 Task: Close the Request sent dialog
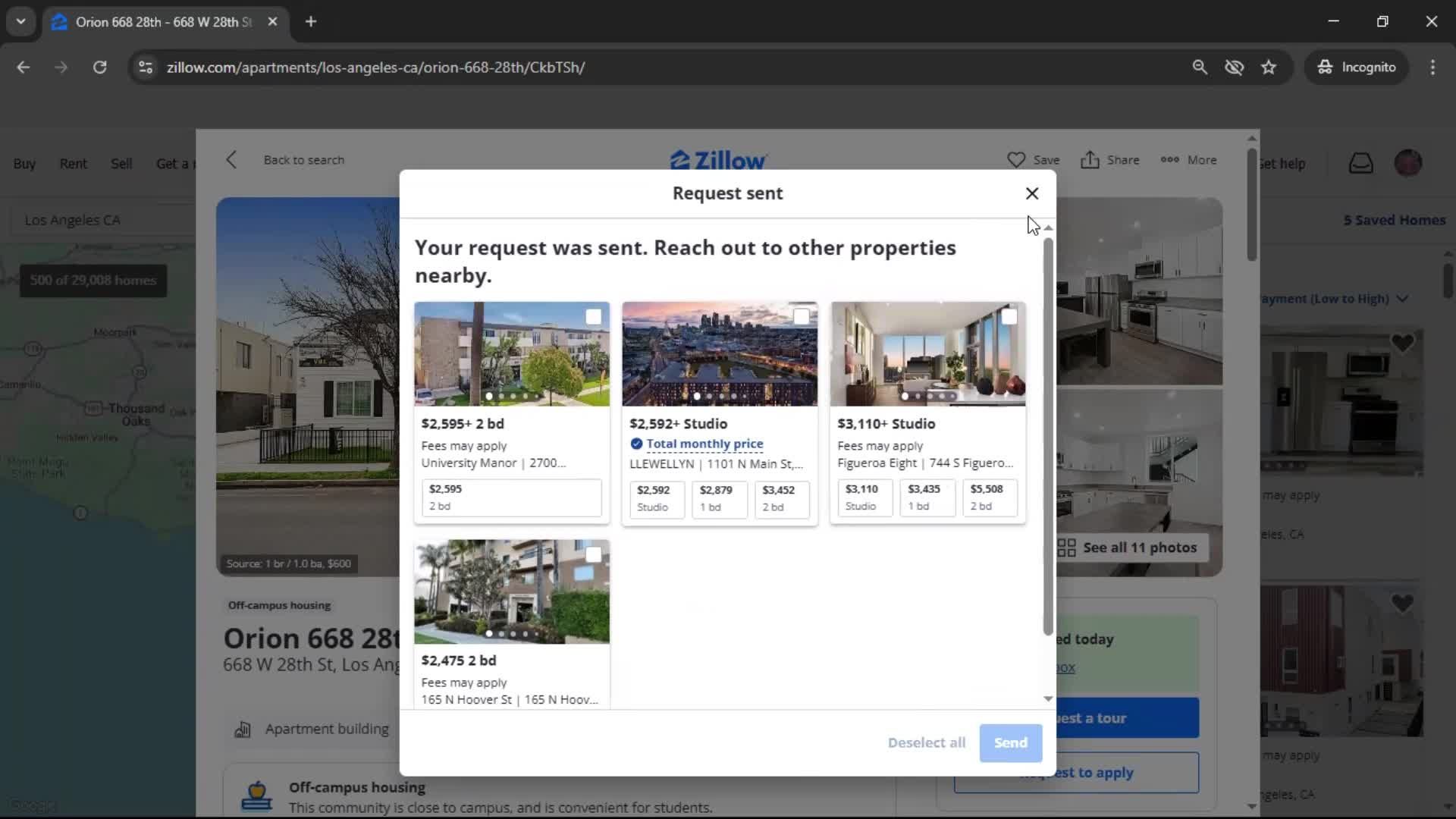(x=1031, y=193)
